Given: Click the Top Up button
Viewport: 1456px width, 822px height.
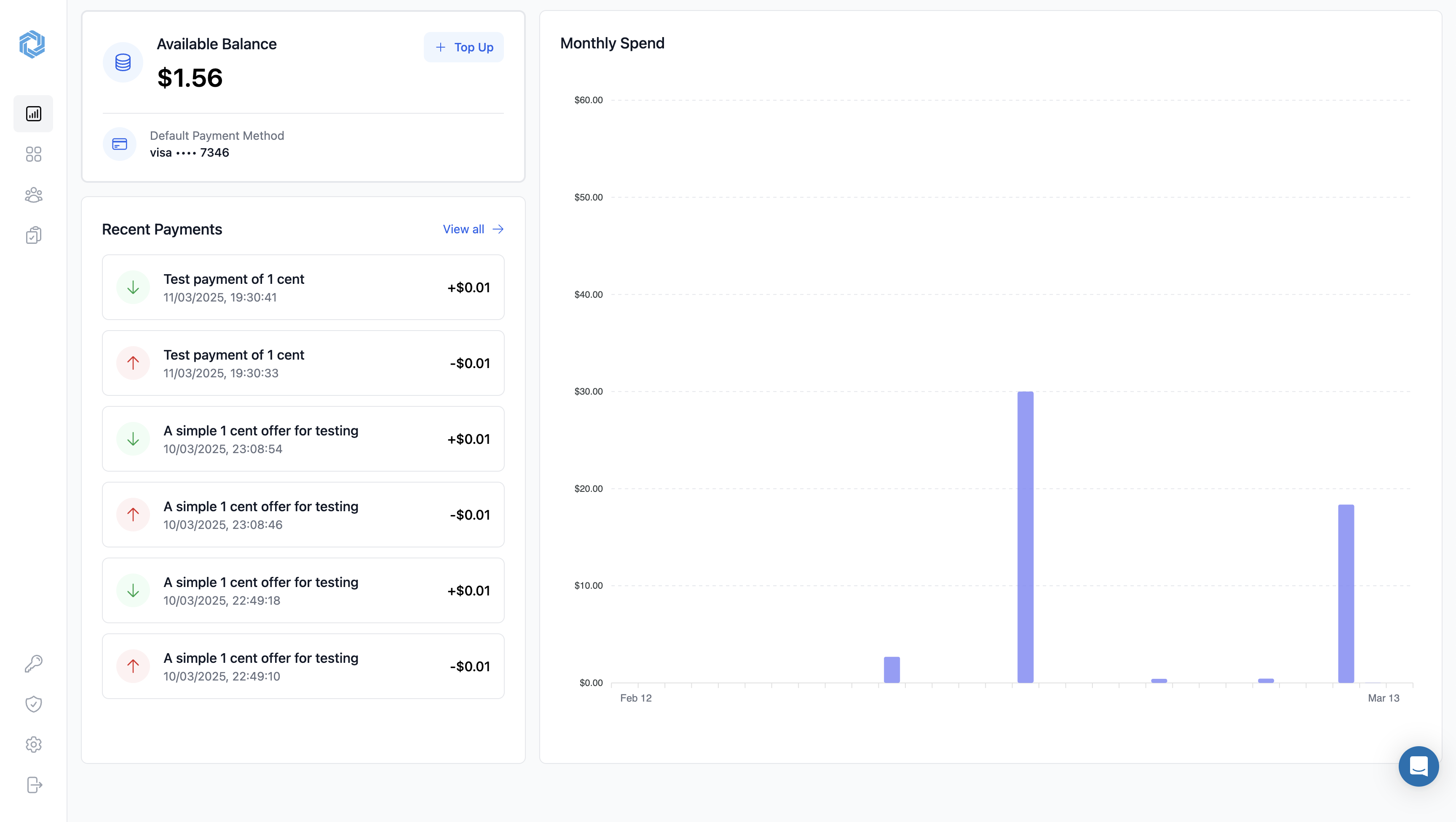Looking at the screenshot, I should point(463,48).
